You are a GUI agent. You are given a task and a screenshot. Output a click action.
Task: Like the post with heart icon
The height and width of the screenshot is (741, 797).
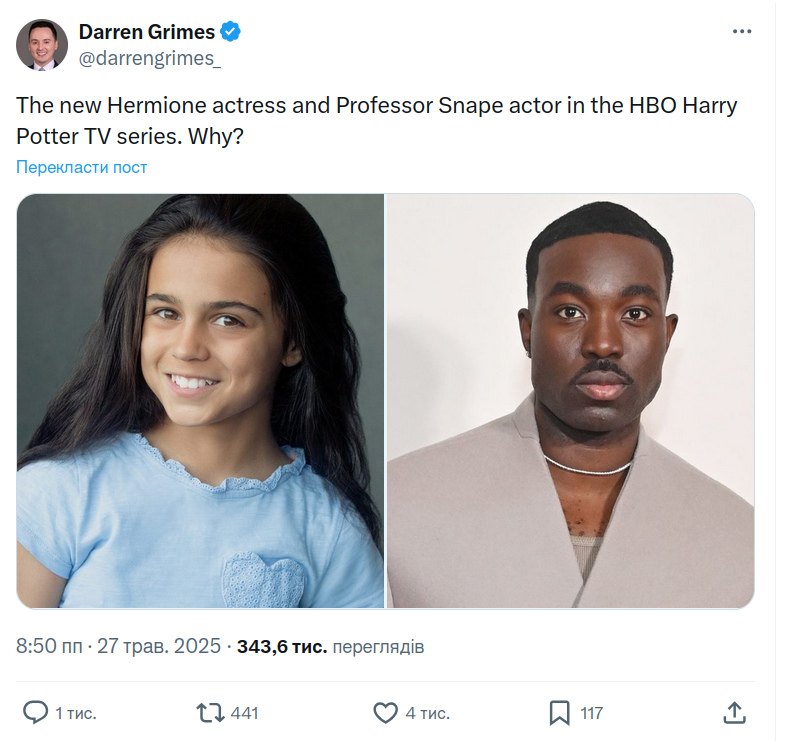coord(385,712)
